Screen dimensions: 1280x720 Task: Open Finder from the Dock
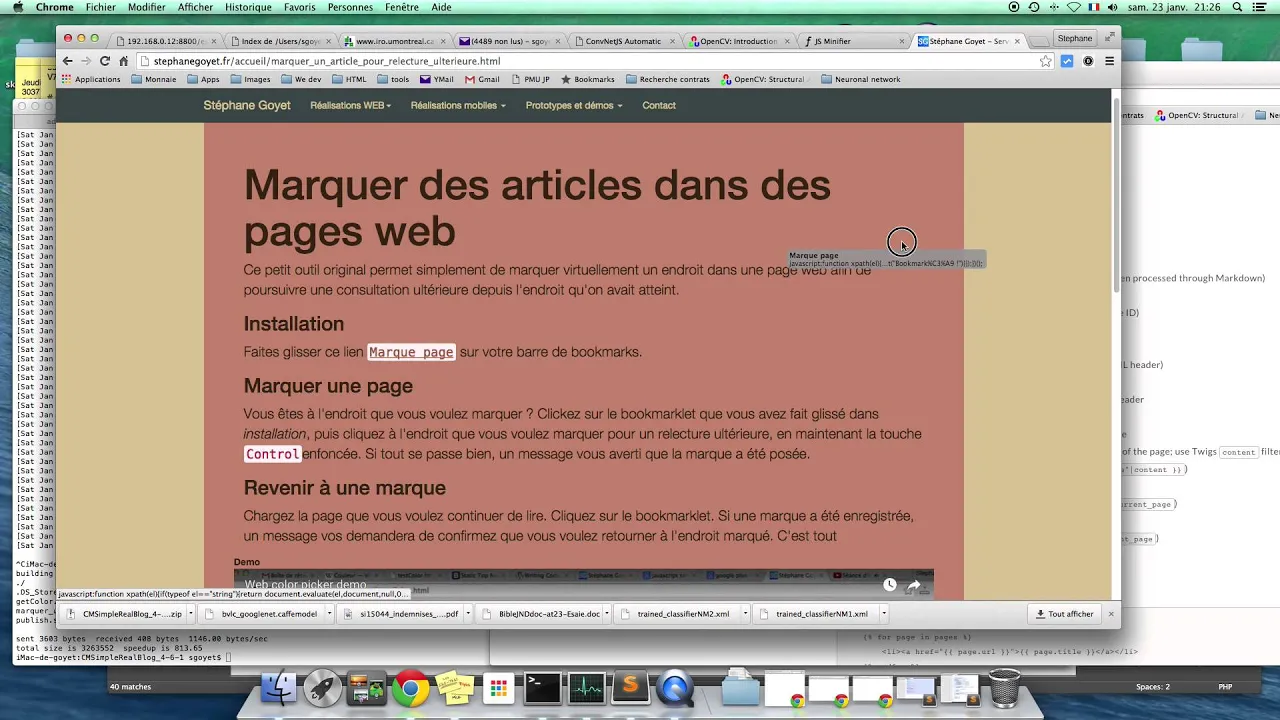pyautogui.click(x=278, y=688)
